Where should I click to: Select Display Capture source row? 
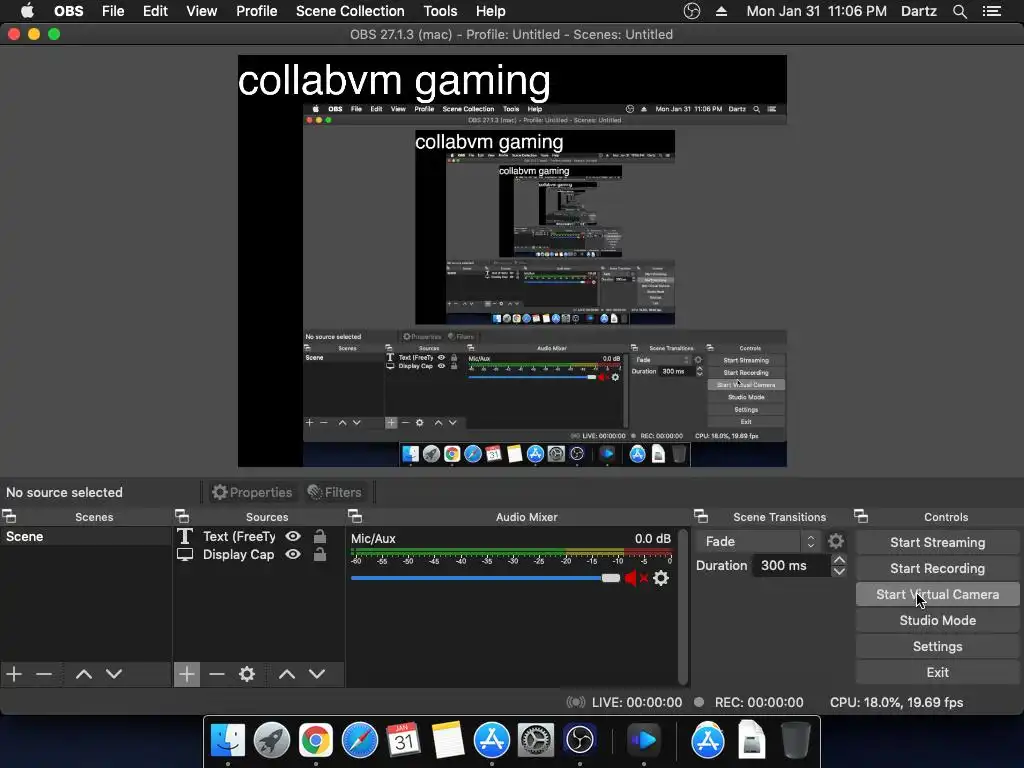[x=259, y=554]
